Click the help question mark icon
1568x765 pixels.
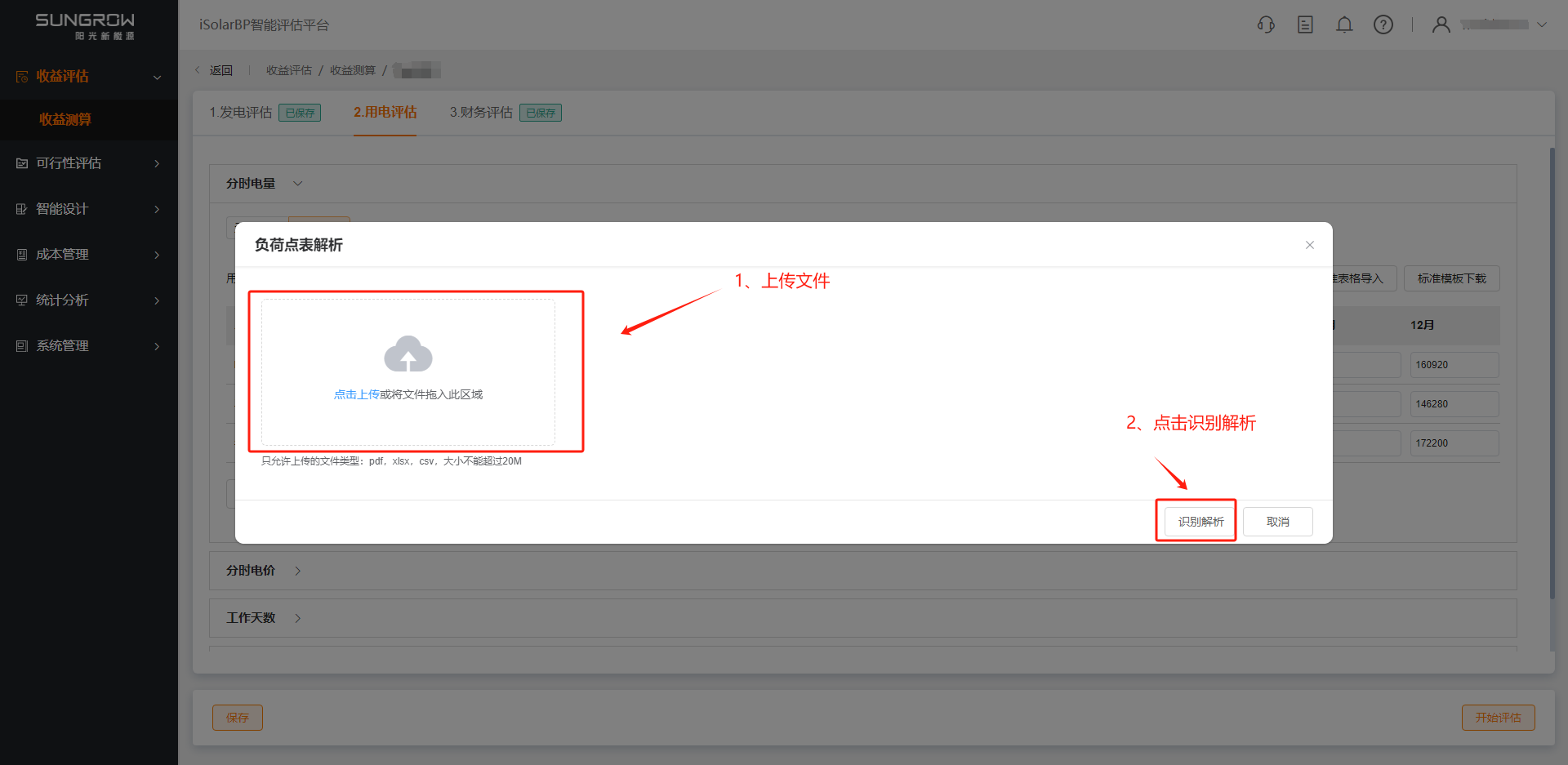(x=1383, y=24)
